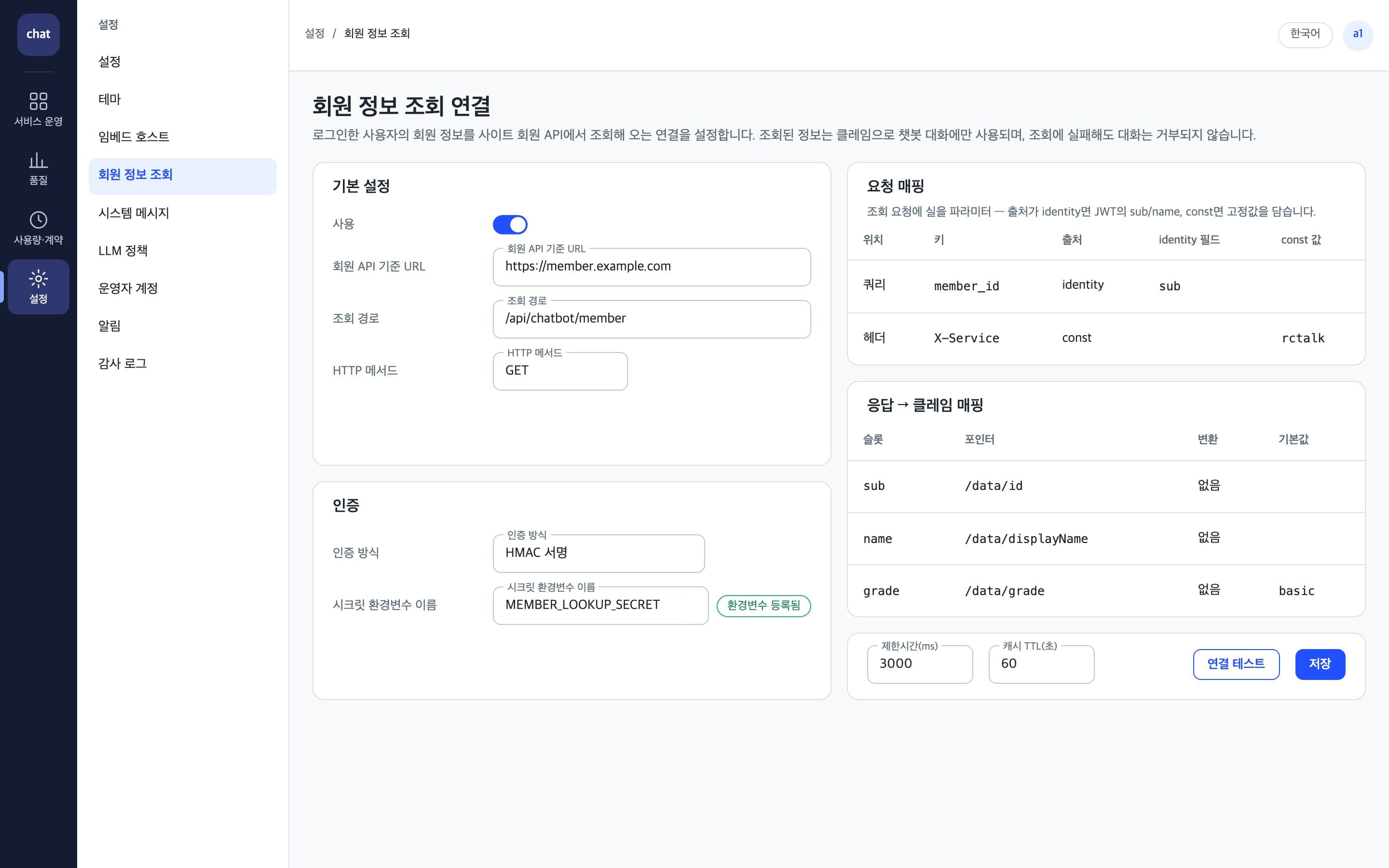This screenshot has width=1389, height=868.
Task: Click the /data/id pointer cell
Action: 994,486
